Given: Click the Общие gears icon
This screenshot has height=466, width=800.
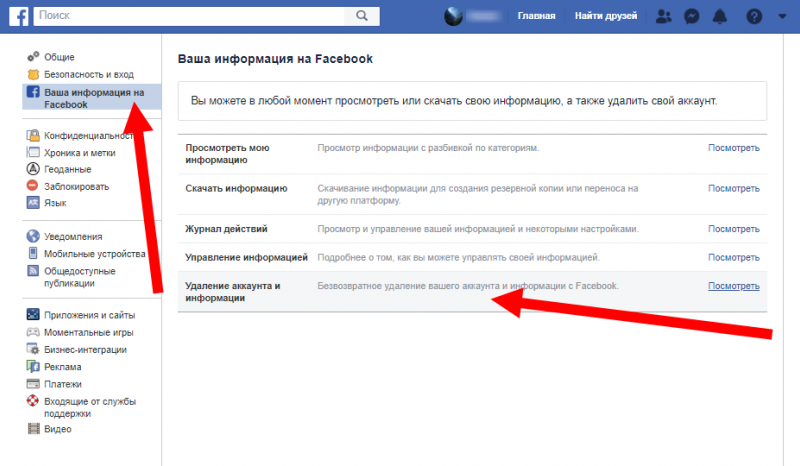Looking at the screenshot, I should pyautogui.click(x=33, y=56).
